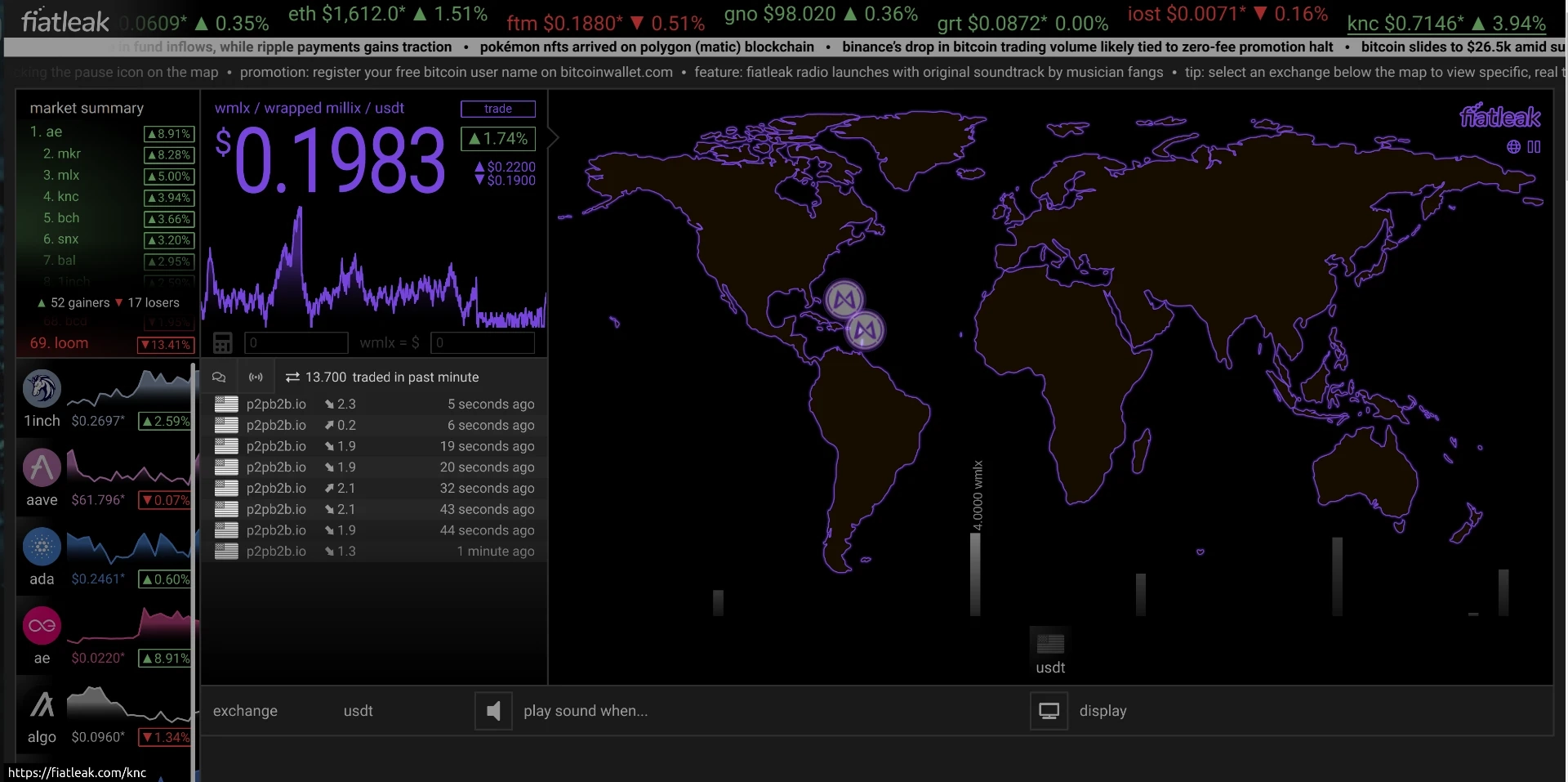1568x782 pixels.
Task: Click the flag in the 32 seconds ago row
Action: point(226,488)
